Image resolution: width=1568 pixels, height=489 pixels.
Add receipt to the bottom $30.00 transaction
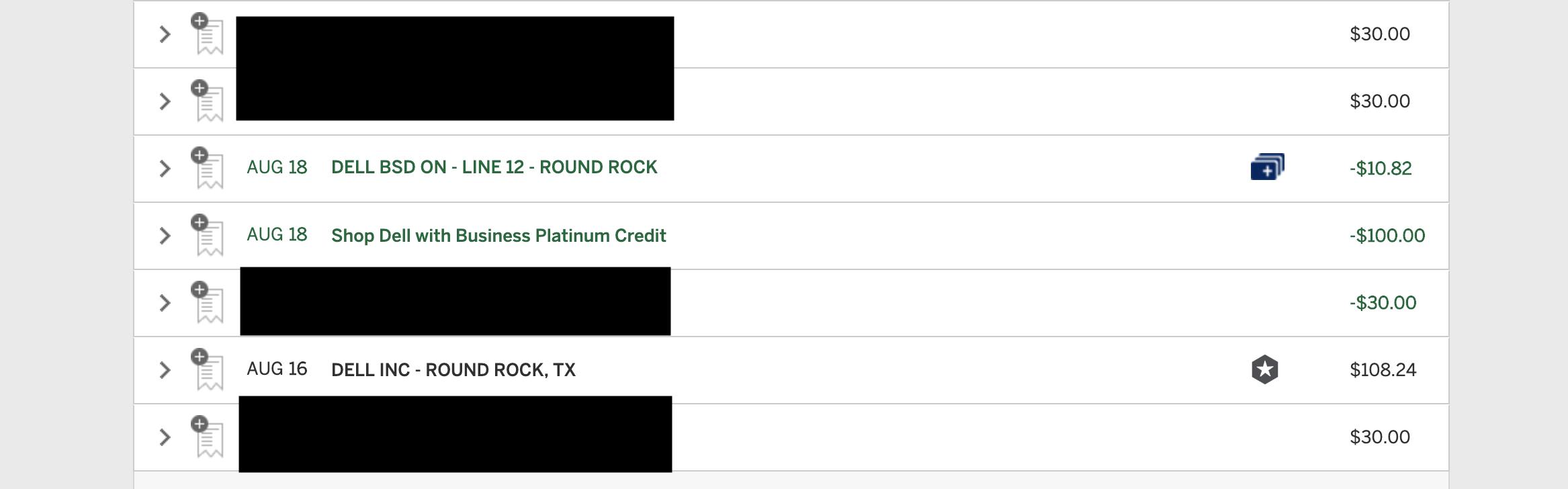pyautogui.click(x=208, y=437)
